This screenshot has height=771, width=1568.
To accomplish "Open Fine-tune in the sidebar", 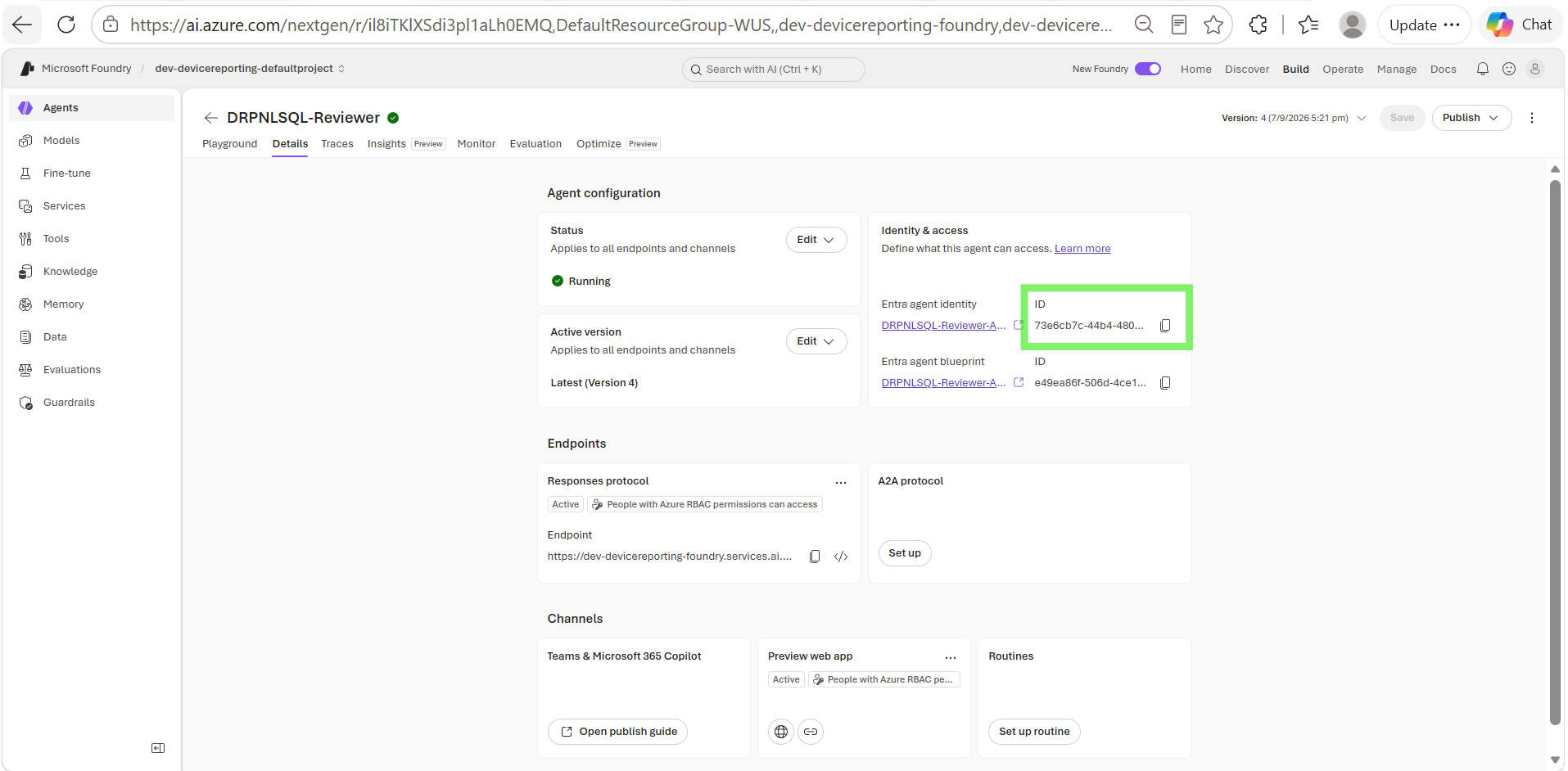I will [x=92, y=174].
